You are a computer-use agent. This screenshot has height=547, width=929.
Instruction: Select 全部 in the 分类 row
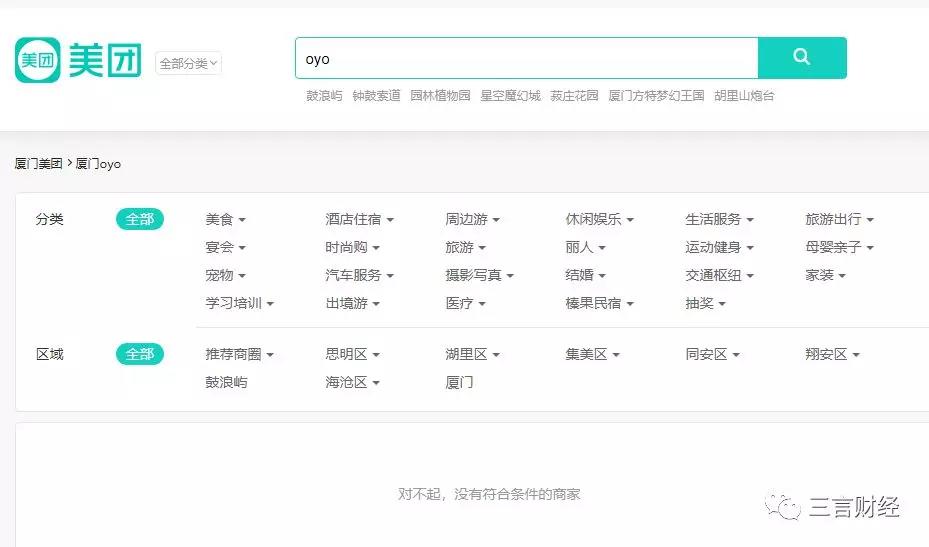[140, 219]
